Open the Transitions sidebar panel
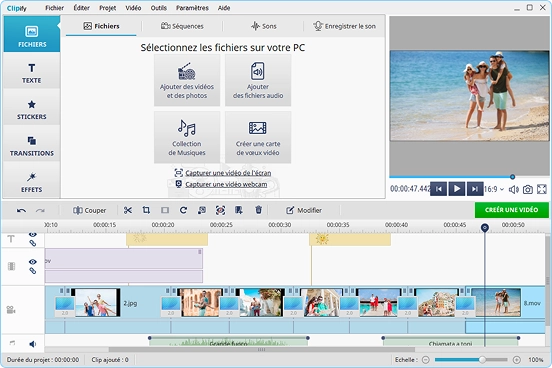Screen dimensions: 552x368 32,146
